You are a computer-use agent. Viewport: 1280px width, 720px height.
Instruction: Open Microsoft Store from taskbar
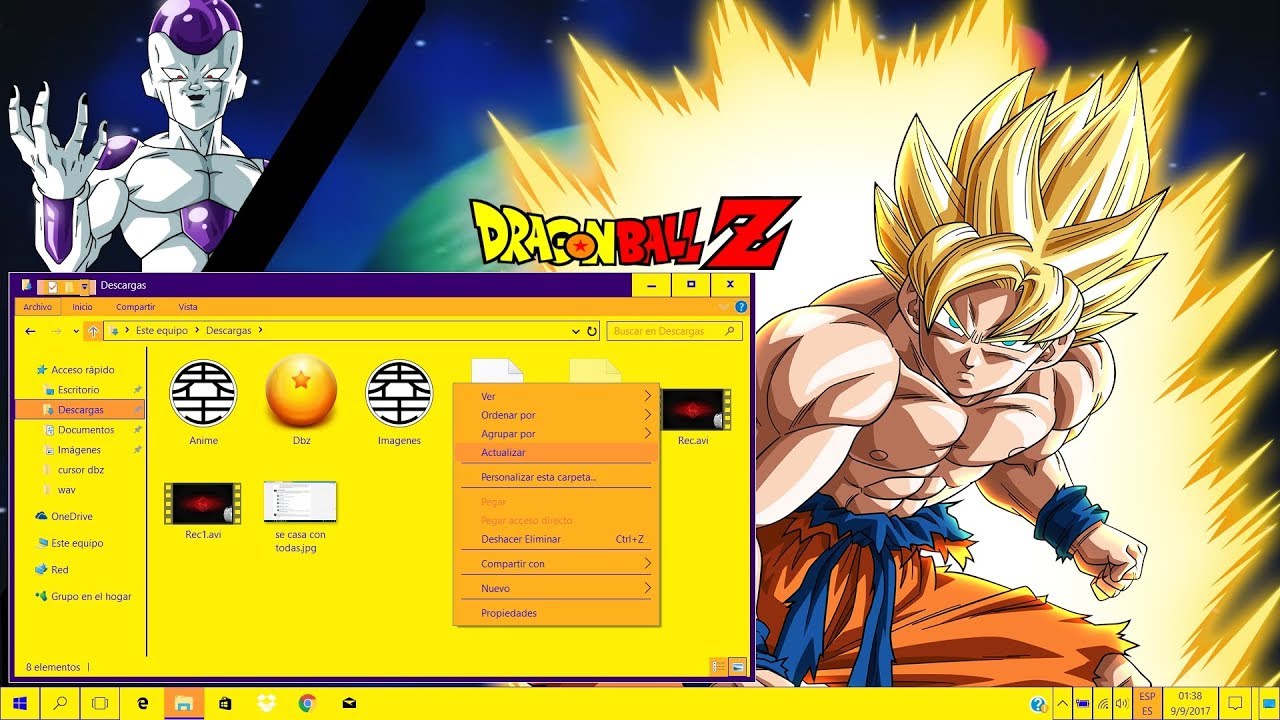225,703
